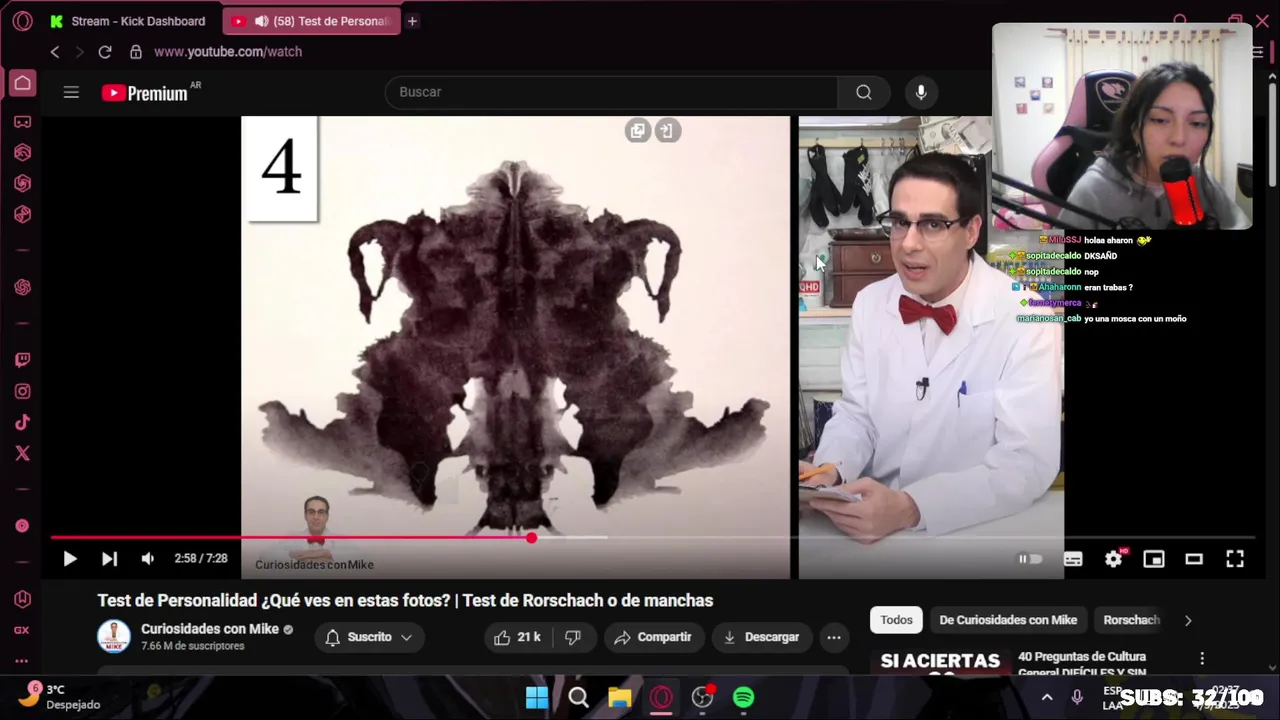Click the search magnifier button

click(863, 92)
